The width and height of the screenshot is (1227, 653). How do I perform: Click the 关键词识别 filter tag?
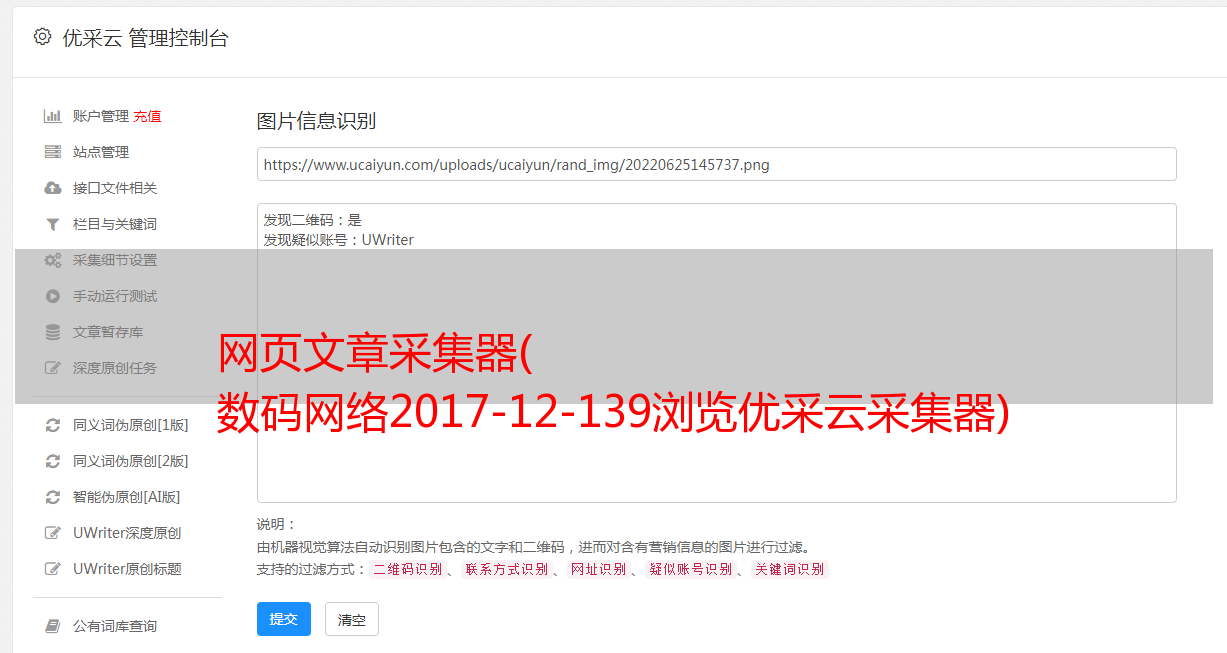(790, 569)
